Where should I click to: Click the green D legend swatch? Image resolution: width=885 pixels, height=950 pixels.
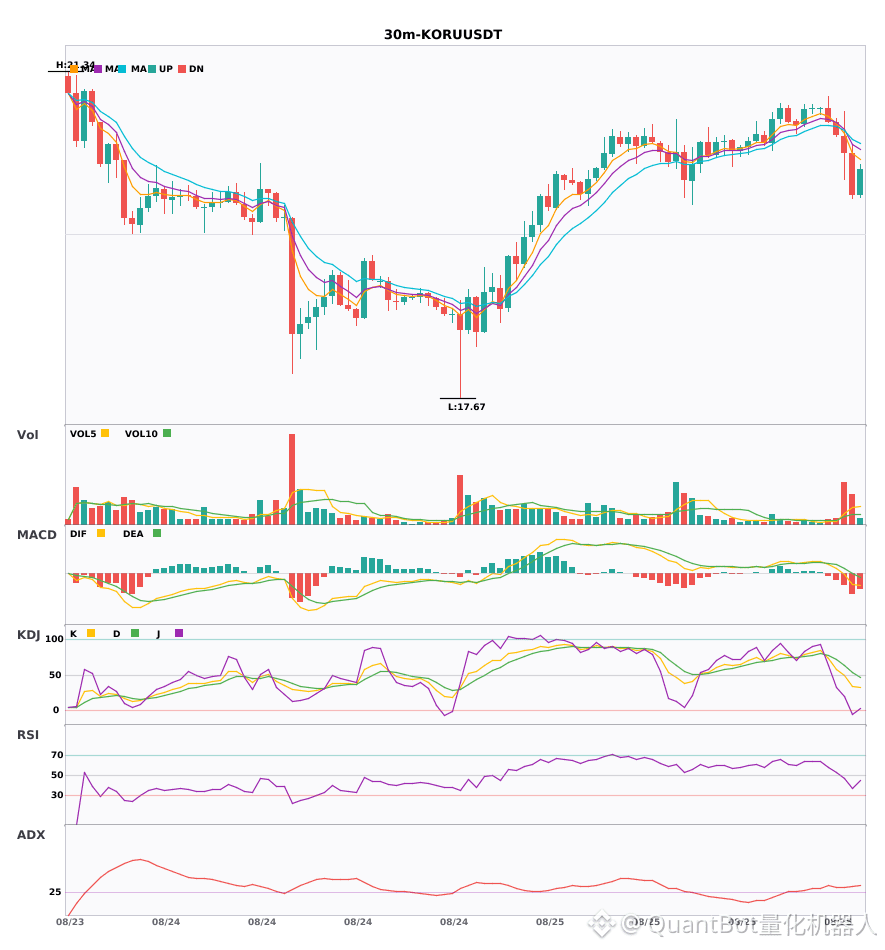135,633
